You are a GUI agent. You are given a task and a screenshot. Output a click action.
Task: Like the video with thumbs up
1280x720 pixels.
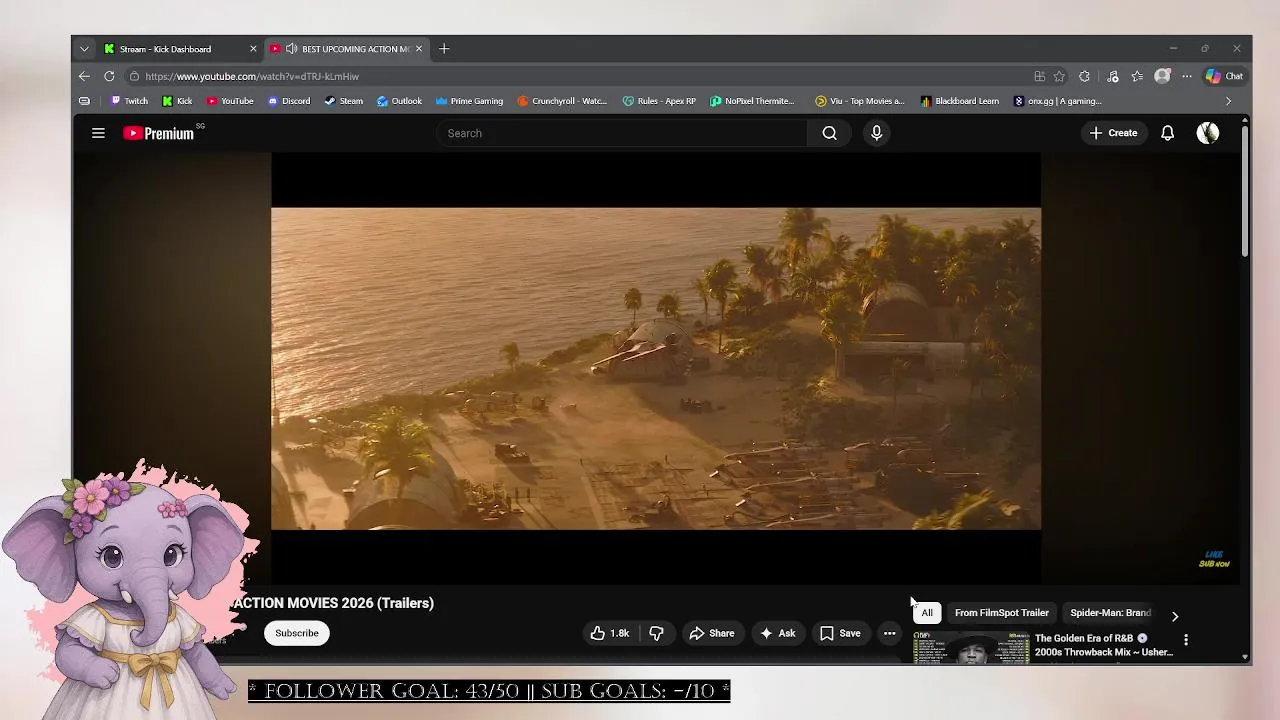coord(609,633)
